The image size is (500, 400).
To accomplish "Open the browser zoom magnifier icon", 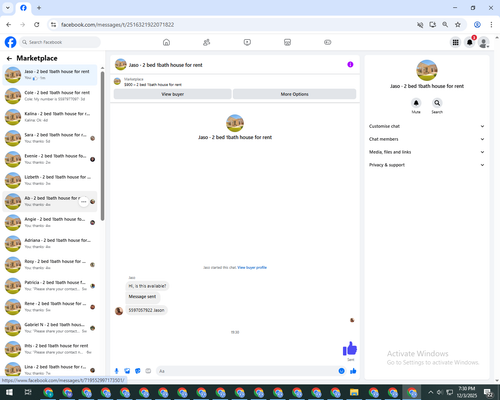I will tap(445, 25).
